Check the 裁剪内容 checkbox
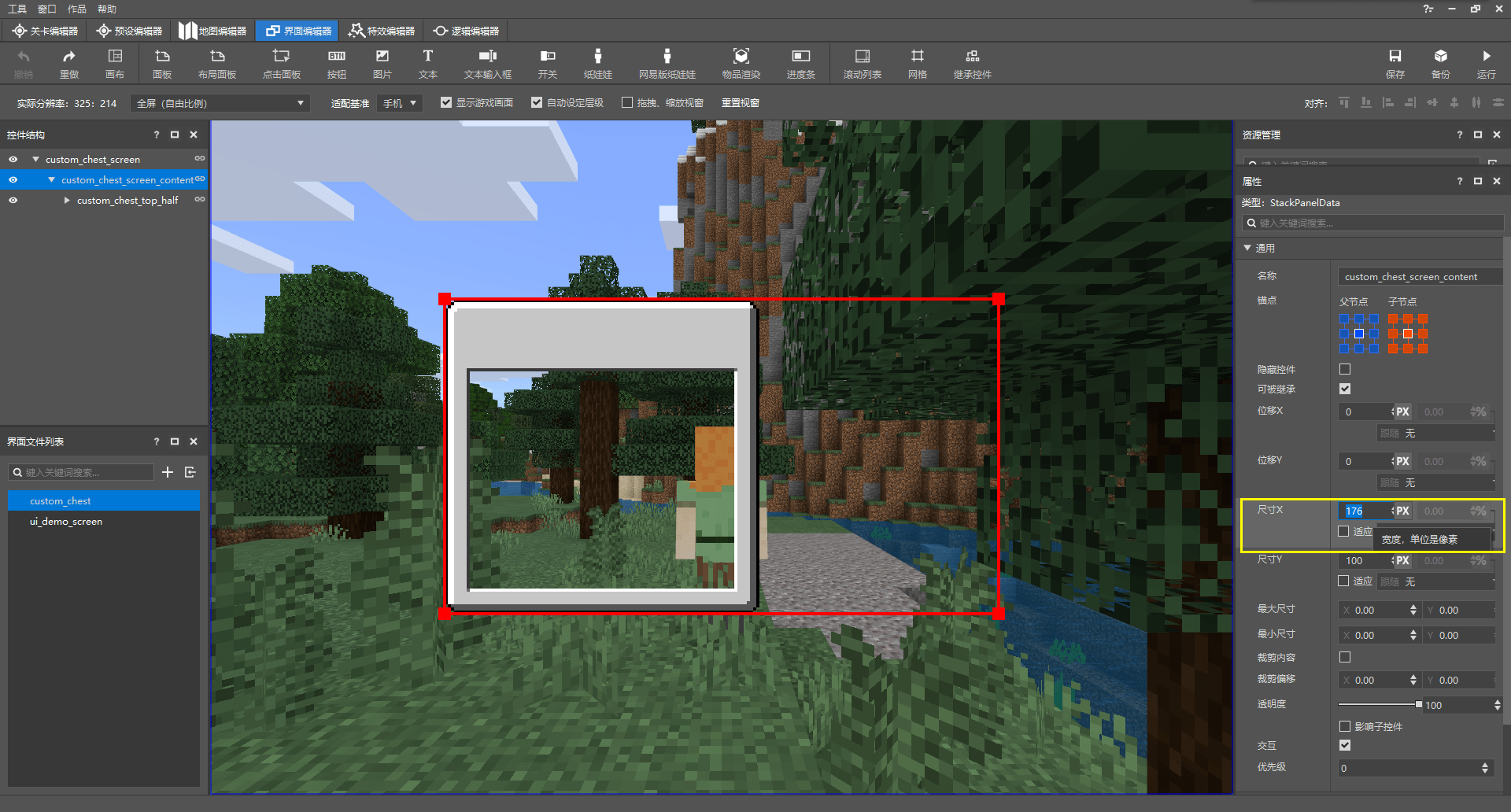Image resolution: width=1511 pixels, height=812 pixels. (1345, 657)
